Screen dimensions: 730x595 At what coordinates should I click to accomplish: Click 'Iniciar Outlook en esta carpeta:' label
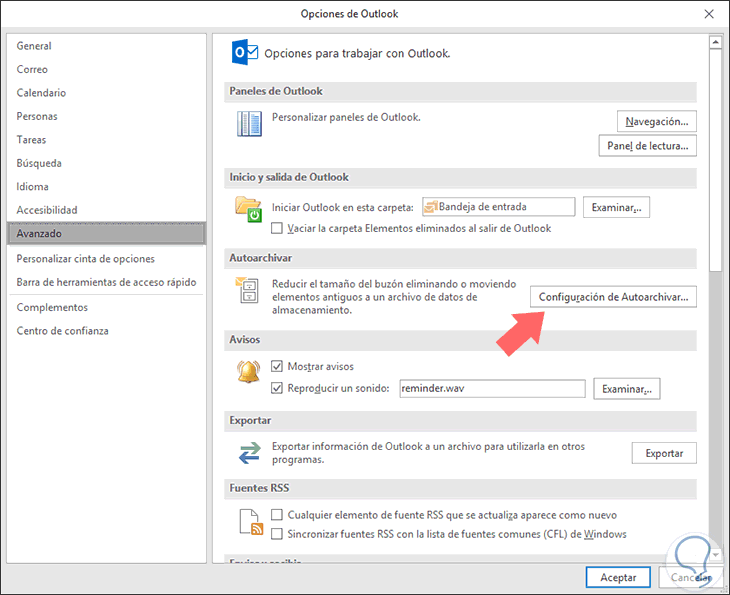coord(343,208)
